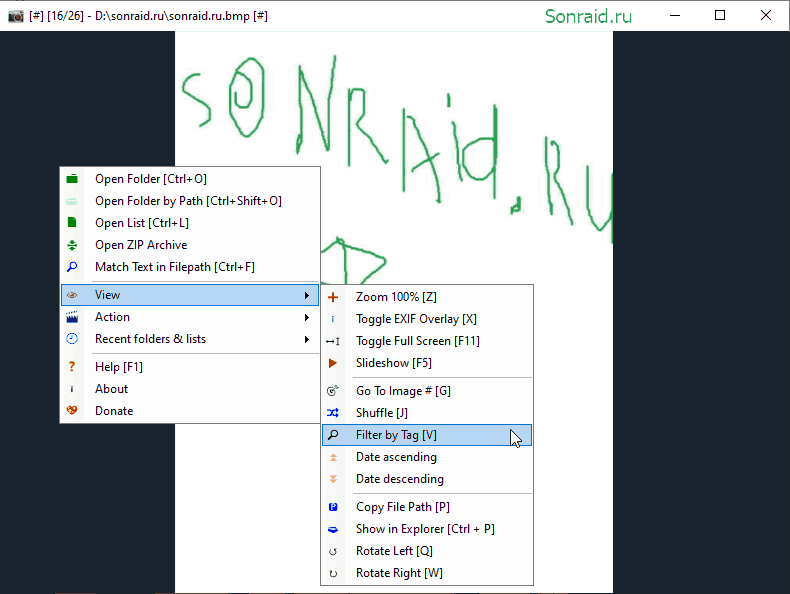Select Rotate Left [Q]
This screenshot has height=594, width=790.
pyautogui.click(x=427, y=551)
